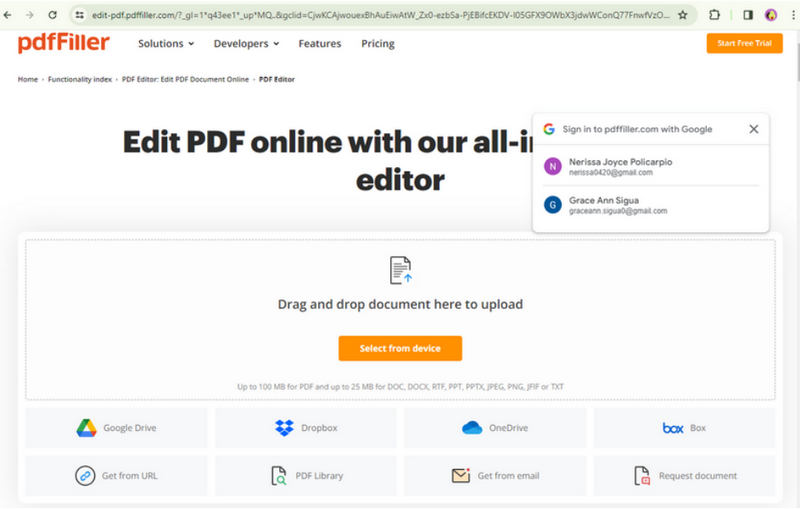Click email nerissa0420@gmail.com text
Image resolution: width=800 pixels, height=509 pixels.
point(611,173)
